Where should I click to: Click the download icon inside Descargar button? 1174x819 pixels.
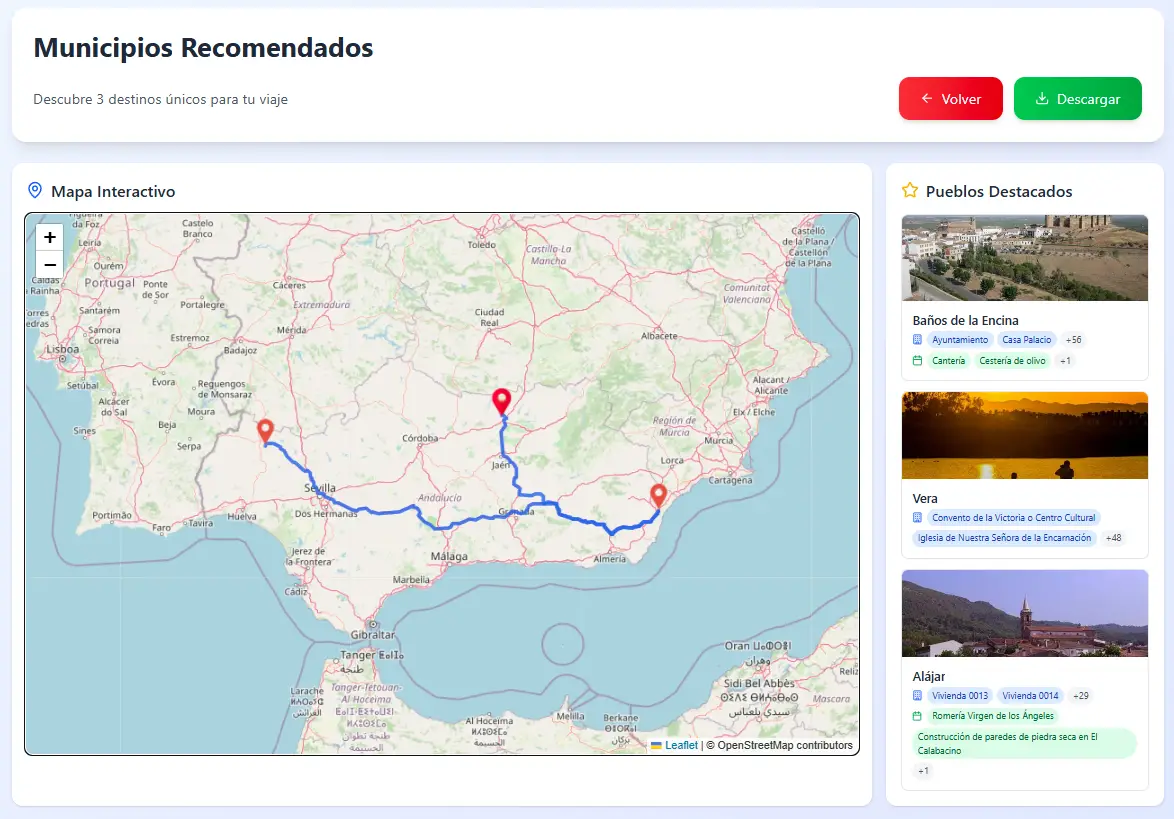pyautogui.click(x=1041, y=99)
